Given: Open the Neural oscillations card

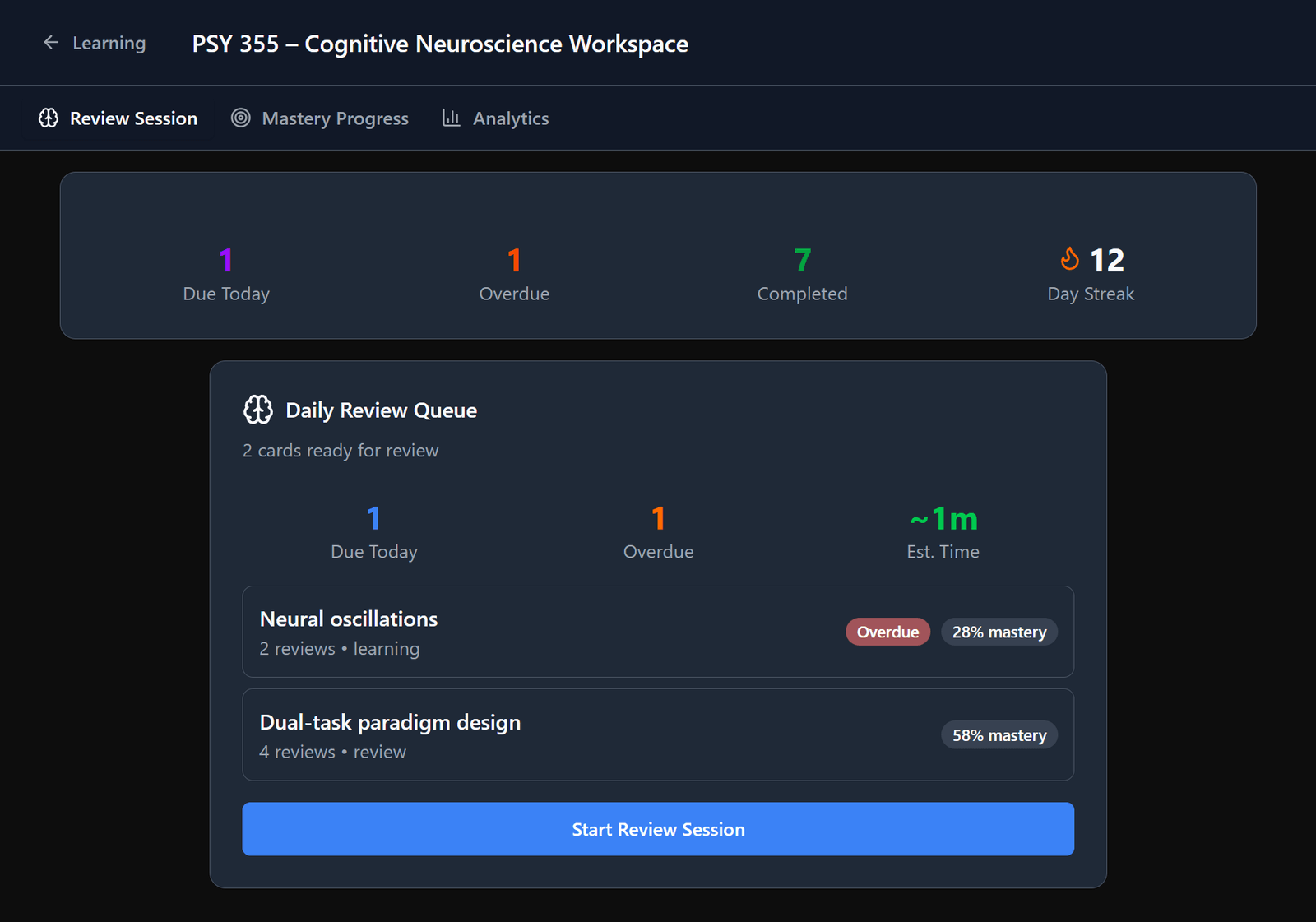Looking at the screenshot, I should [x=658, y=632].
